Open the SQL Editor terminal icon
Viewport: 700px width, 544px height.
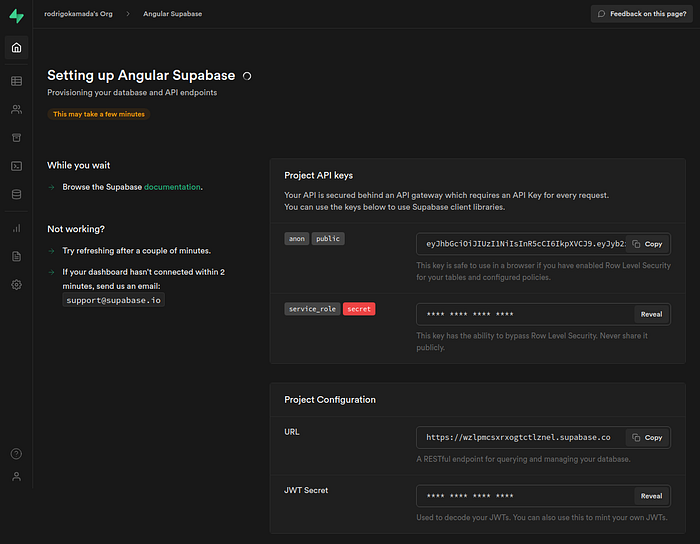(x=16, y=166)
